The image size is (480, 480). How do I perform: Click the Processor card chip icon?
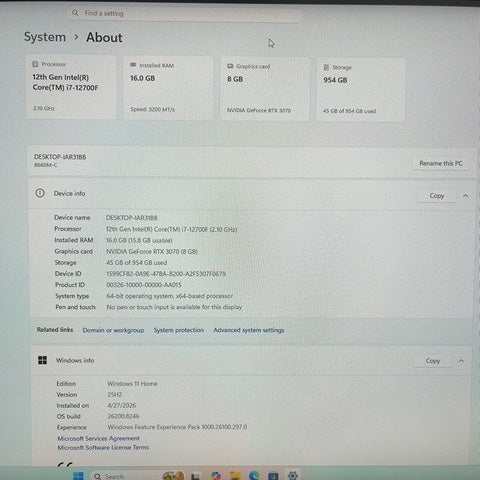35,64
